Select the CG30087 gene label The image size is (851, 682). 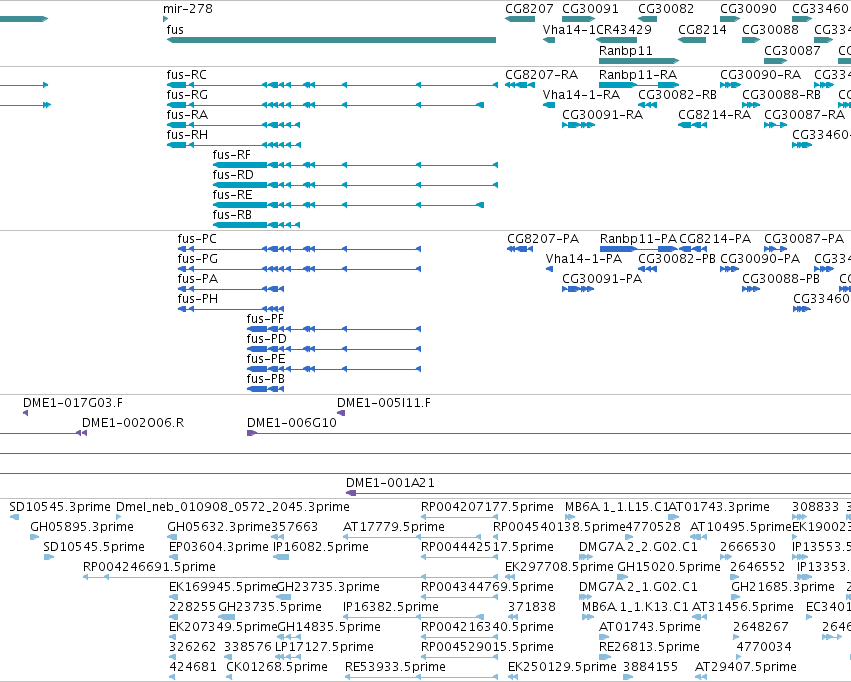(792, 50)
